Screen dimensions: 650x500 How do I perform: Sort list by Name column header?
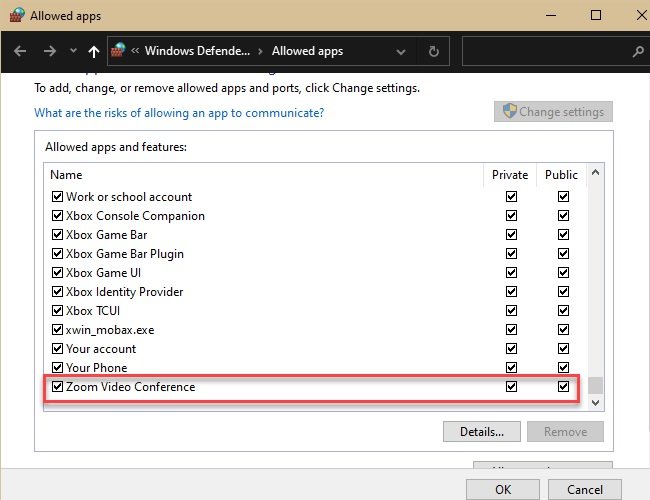(x=66, y=175)
